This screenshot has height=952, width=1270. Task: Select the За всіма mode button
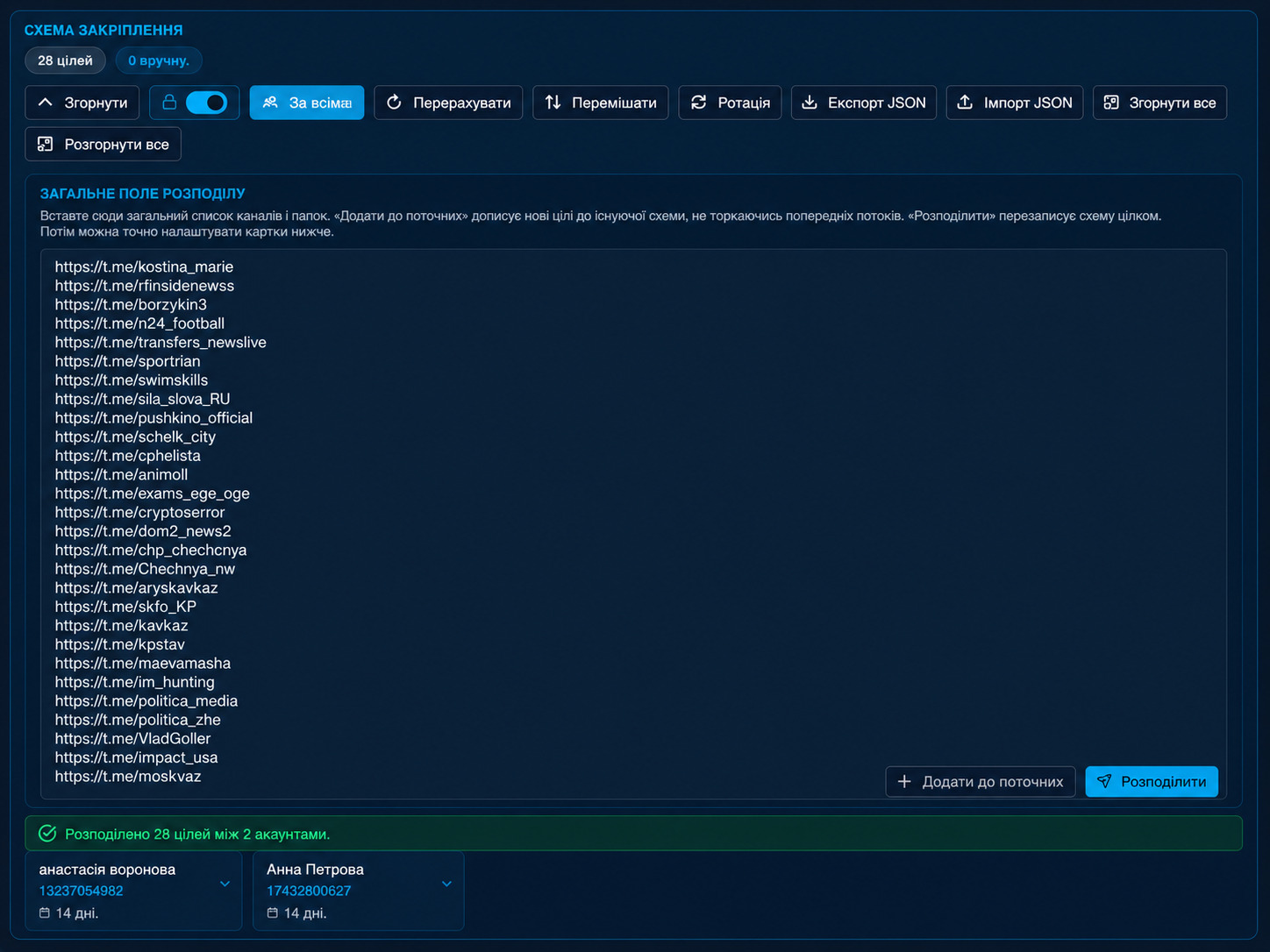click(x=307, y=103)
